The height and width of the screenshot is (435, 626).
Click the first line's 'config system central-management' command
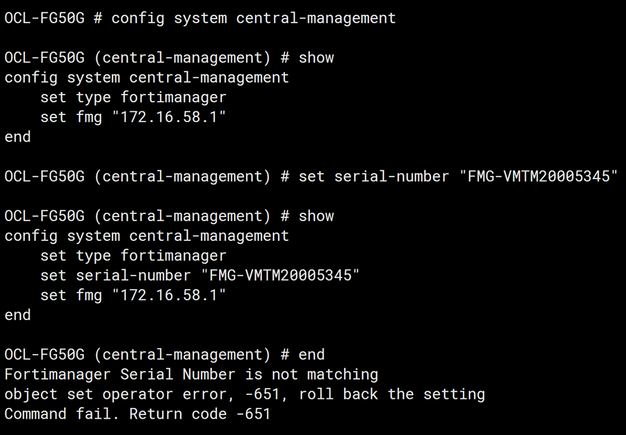[251, 18]
